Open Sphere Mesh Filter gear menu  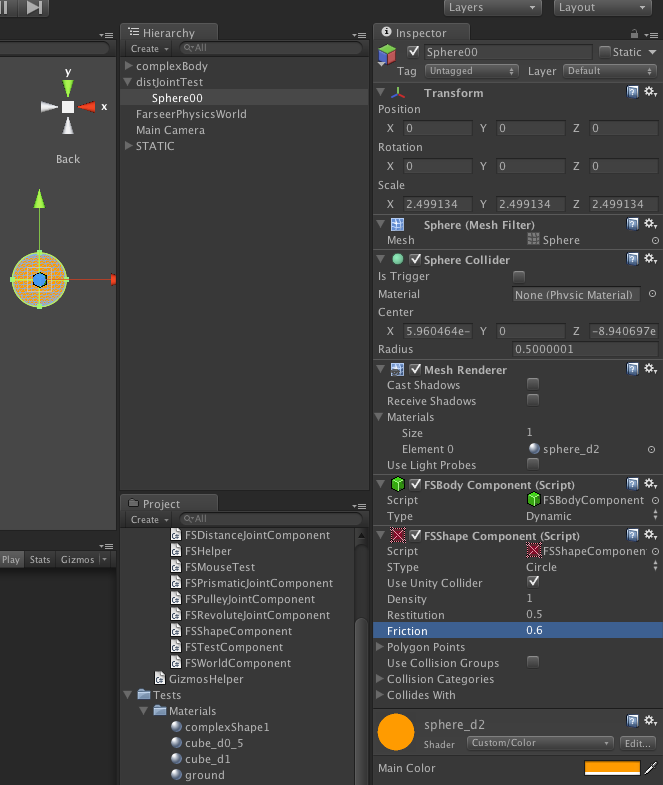click(650, 224)
